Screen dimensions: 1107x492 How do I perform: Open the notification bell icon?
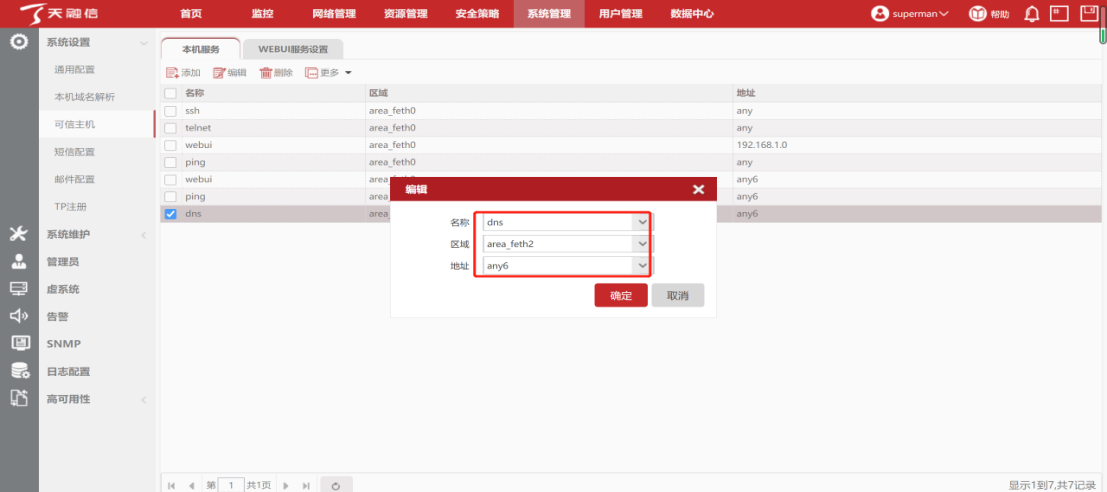coord(1032,13)
